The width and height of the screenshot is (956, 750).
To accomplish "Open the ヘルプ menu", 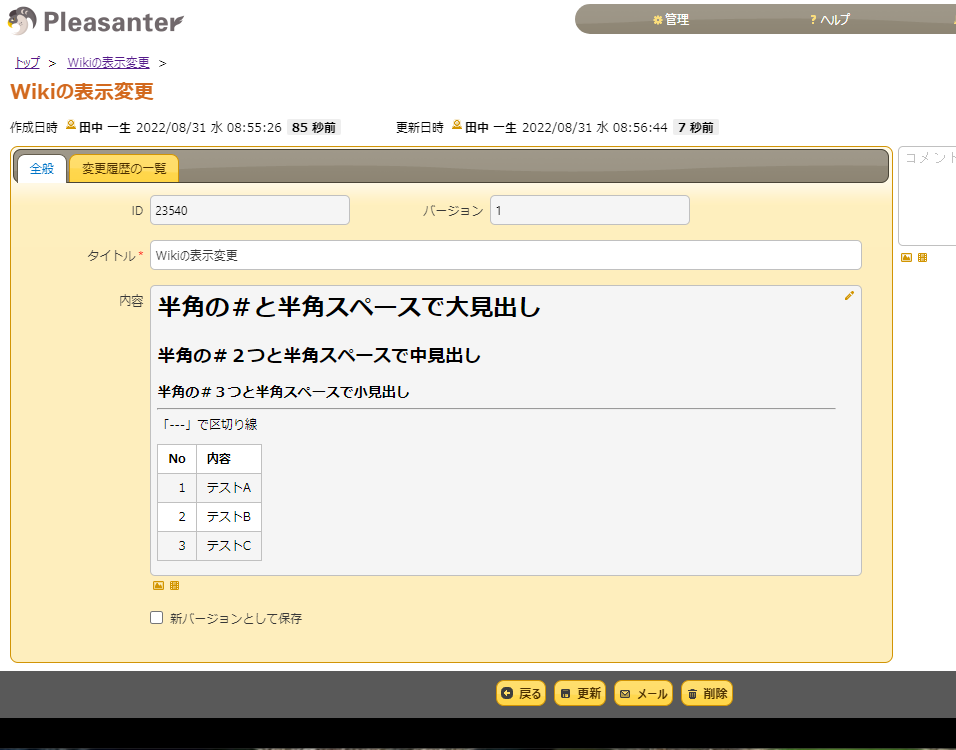I will click(829, 20).
